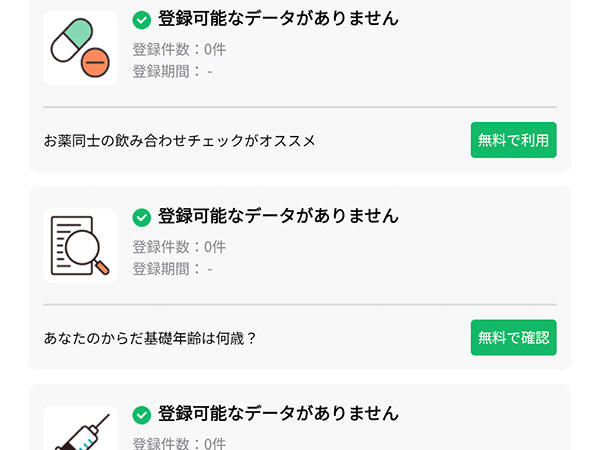Tap the medicine capsule icon
600x450 pixels.
point(80,48)
